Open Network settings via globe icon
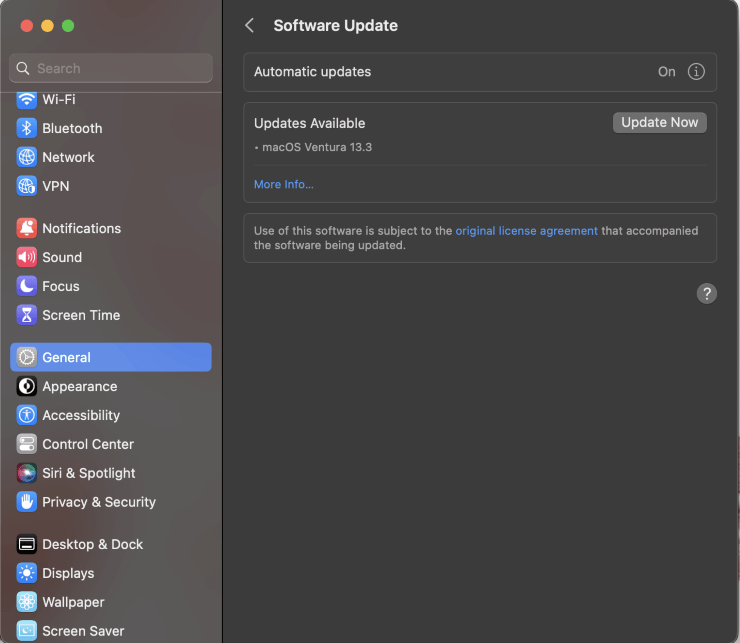 click(26, 157)
